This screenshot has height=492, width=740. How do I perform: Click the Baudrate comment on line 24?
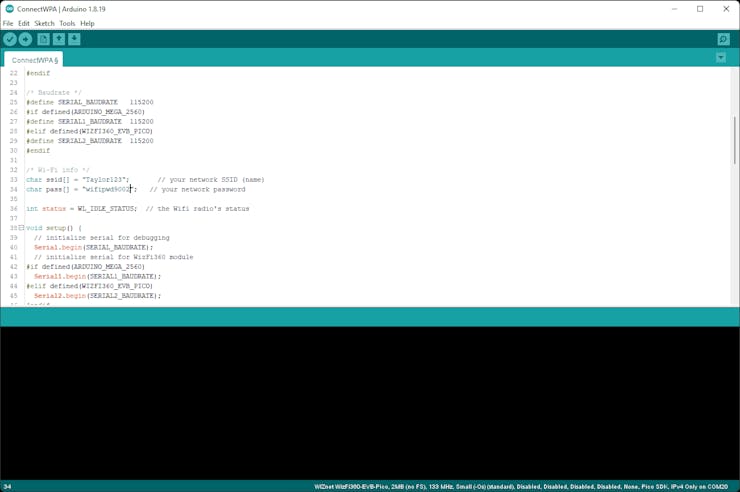[x=54, y=92]
